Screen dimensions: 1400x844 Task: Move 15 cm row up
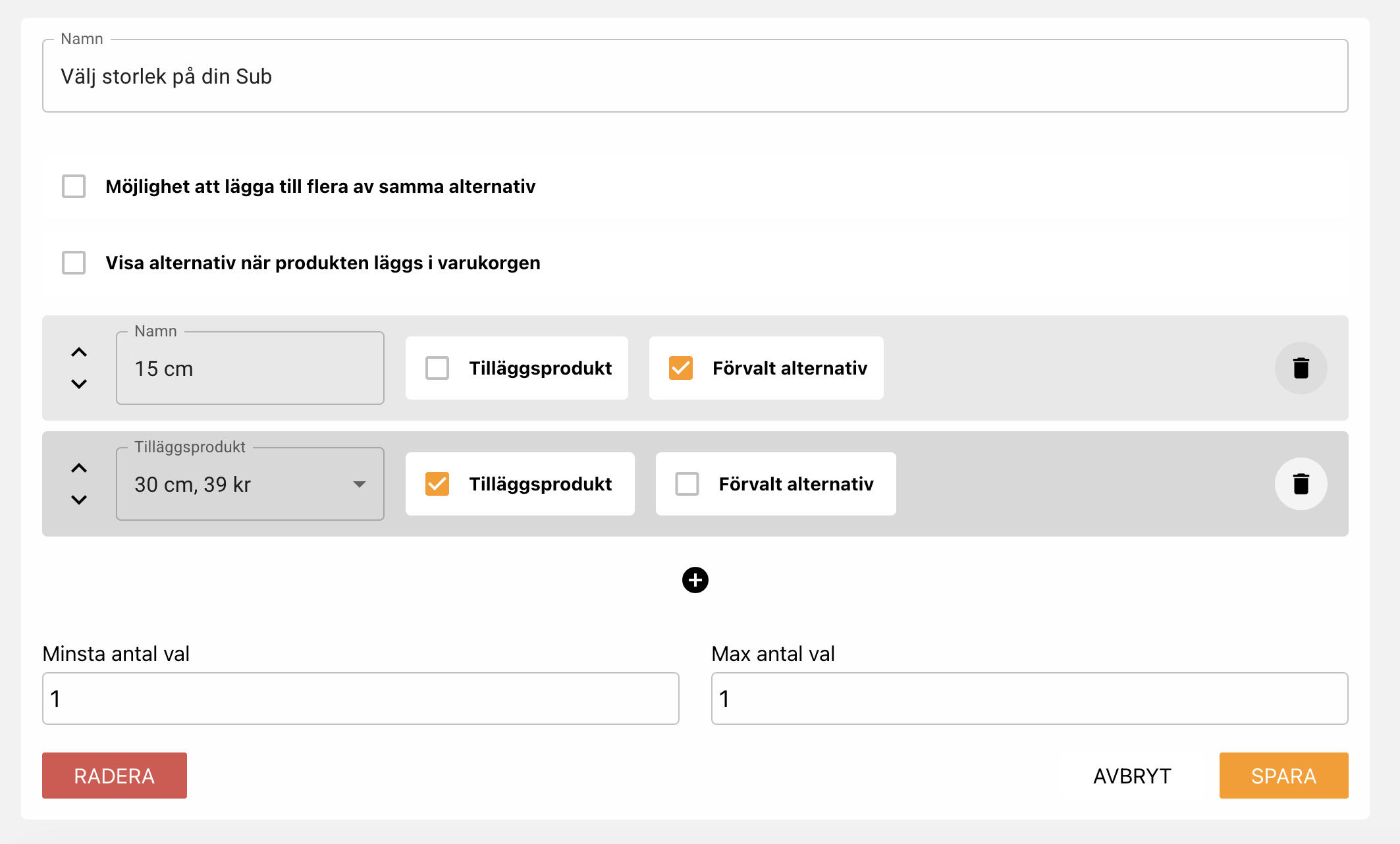pos(79,352)
